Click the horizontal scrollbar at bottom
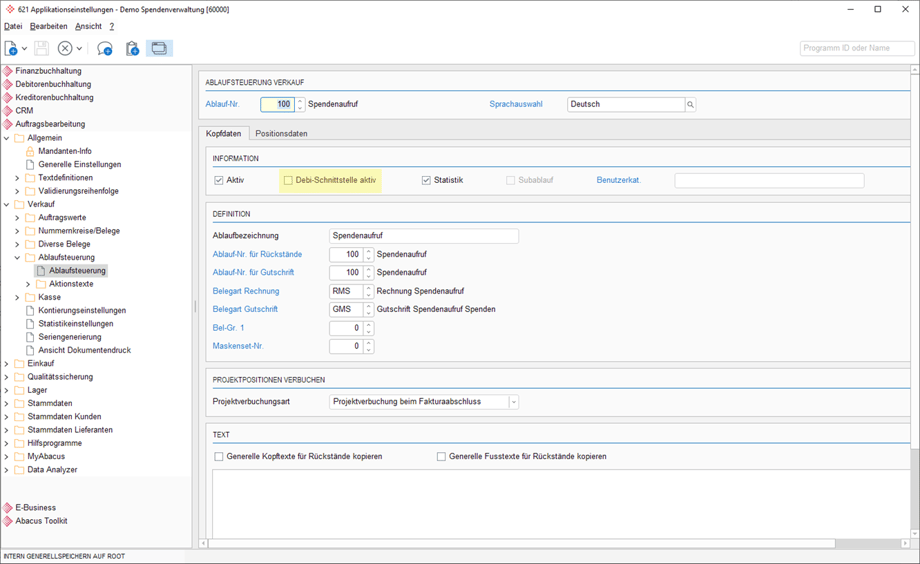The image size is (920, 564). pyautogui.click(x=522, y=544)
